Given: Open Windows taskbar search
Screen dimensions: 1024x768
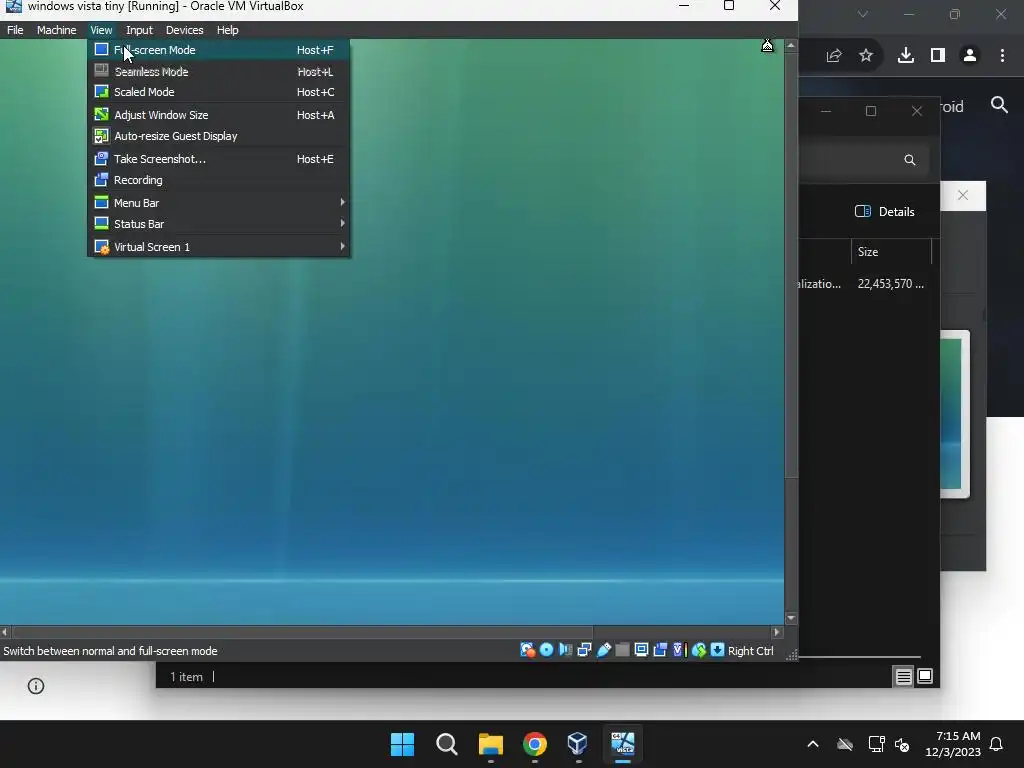Looking at the screenshot, I should tap(447, 744).
